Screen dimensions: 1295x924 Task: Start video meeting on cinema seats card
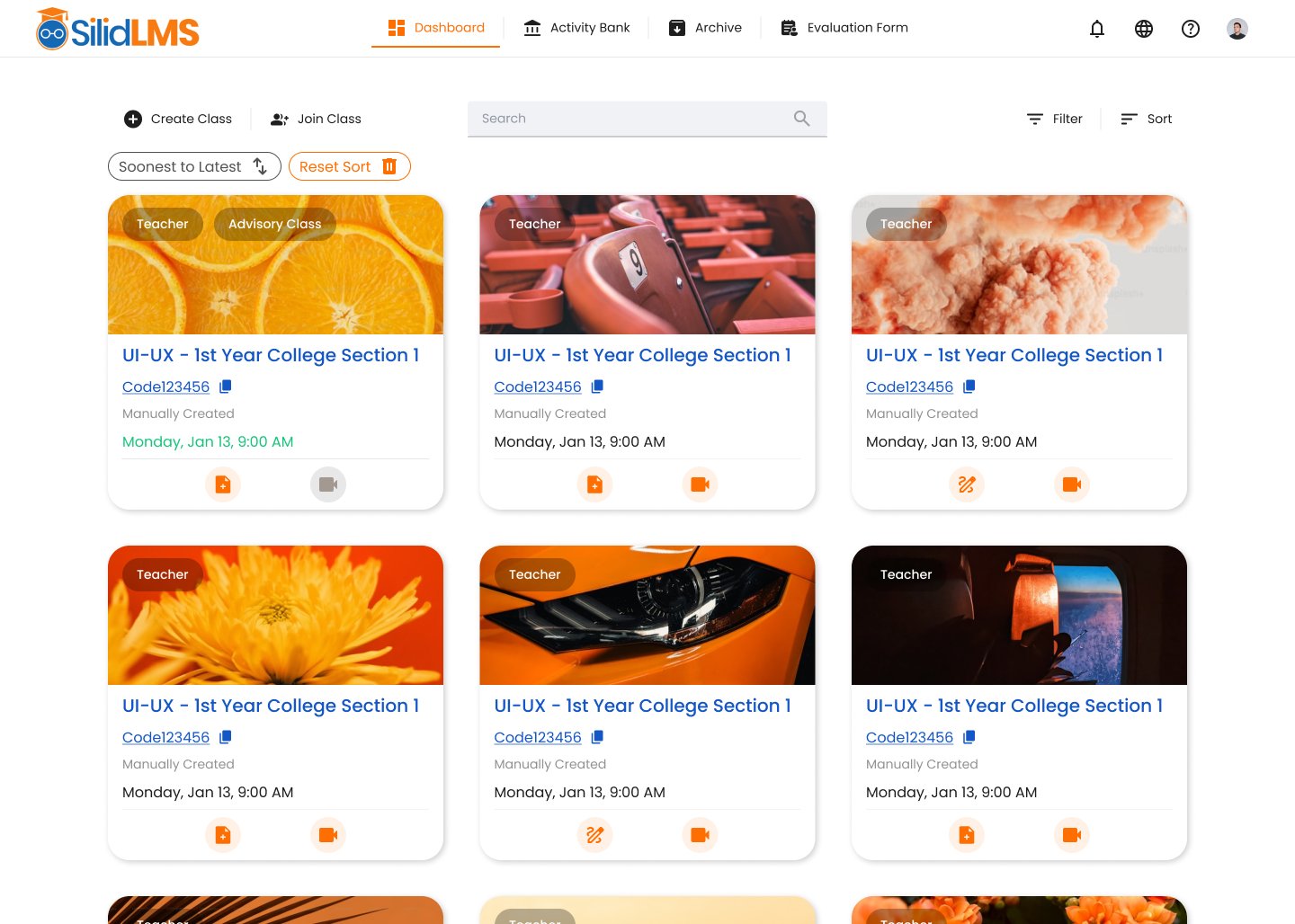point(700,484)
